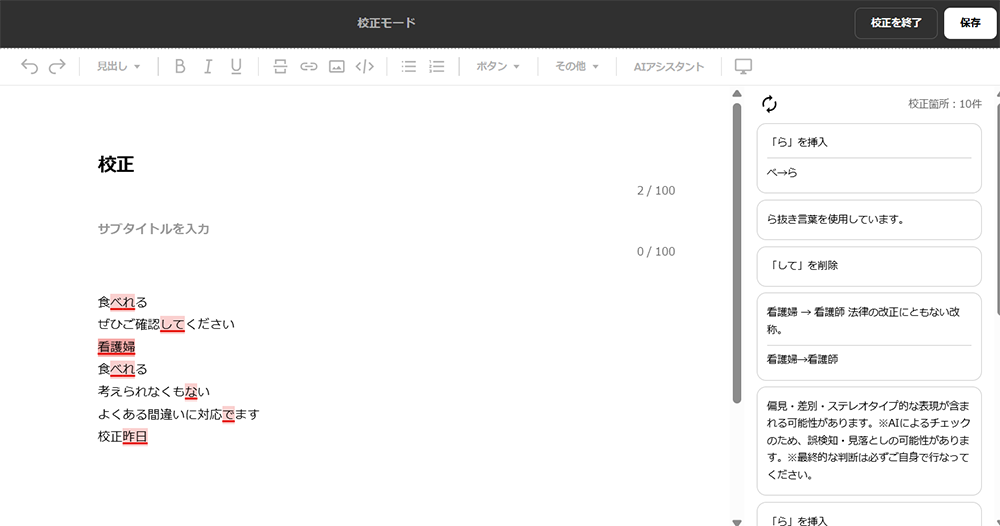Click highlighted な in 考えられなくもない
This screenshot has width=1000, height=526.
click(191, 391)
